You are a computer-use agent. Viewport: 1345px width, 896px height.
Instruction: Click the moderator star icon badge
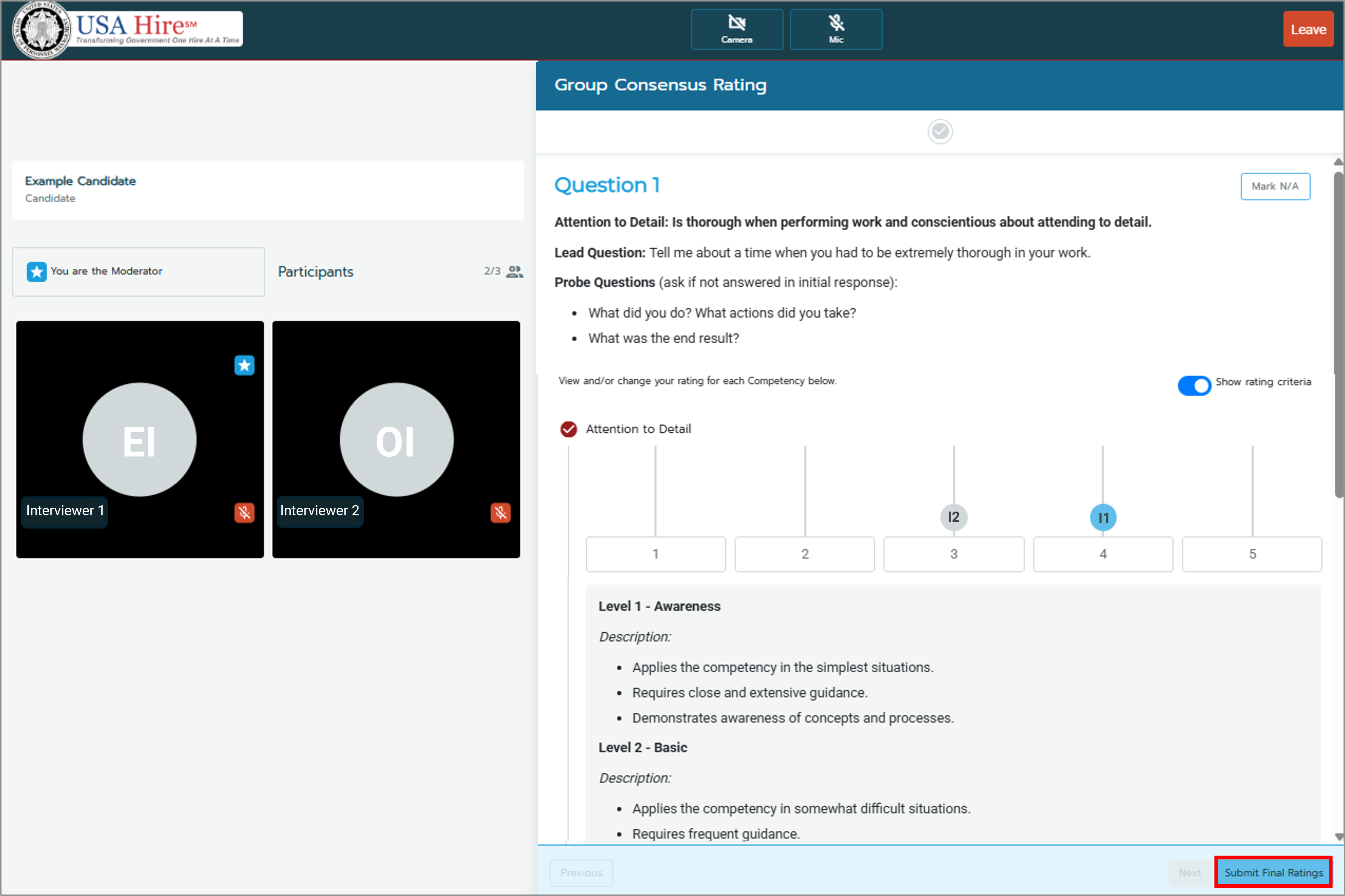coord(37,271)
